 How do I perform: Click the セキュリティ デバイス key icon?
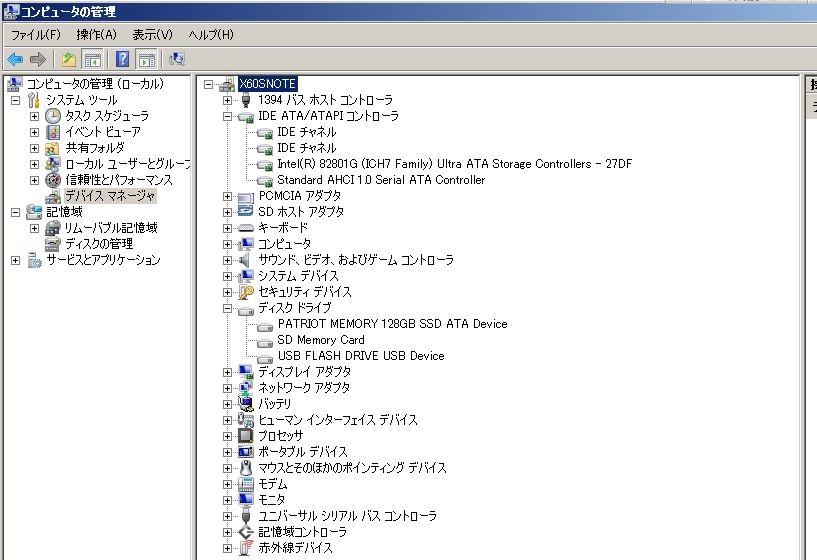click(246, 292)
